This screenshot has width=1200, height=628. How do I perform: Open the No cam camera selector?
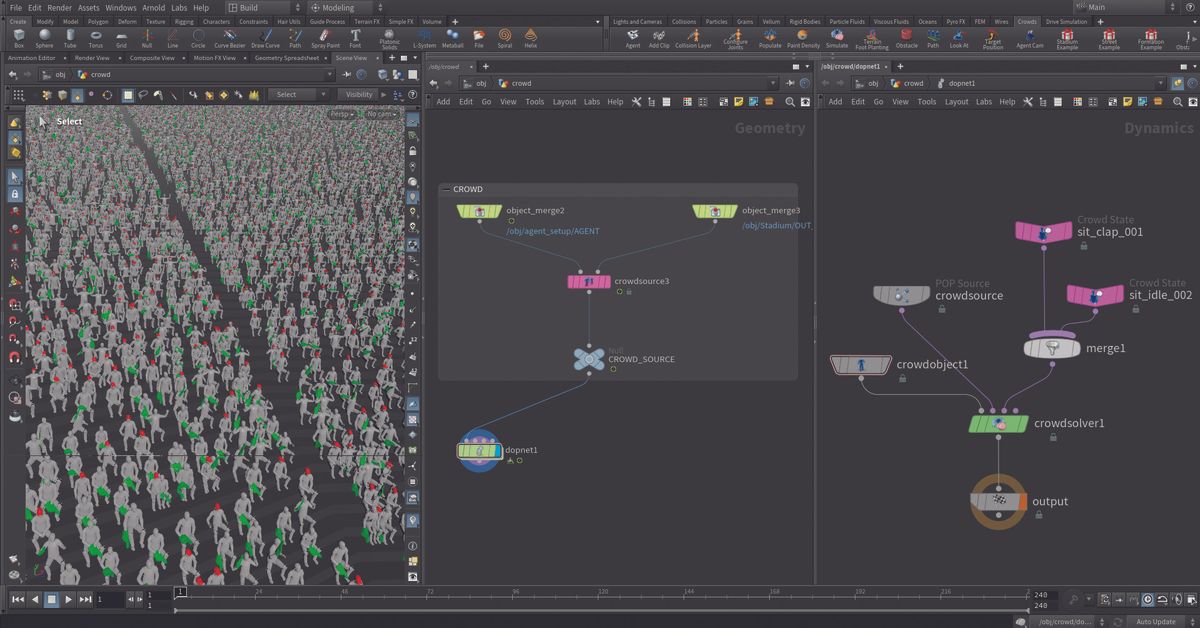(x=379, y=115)
